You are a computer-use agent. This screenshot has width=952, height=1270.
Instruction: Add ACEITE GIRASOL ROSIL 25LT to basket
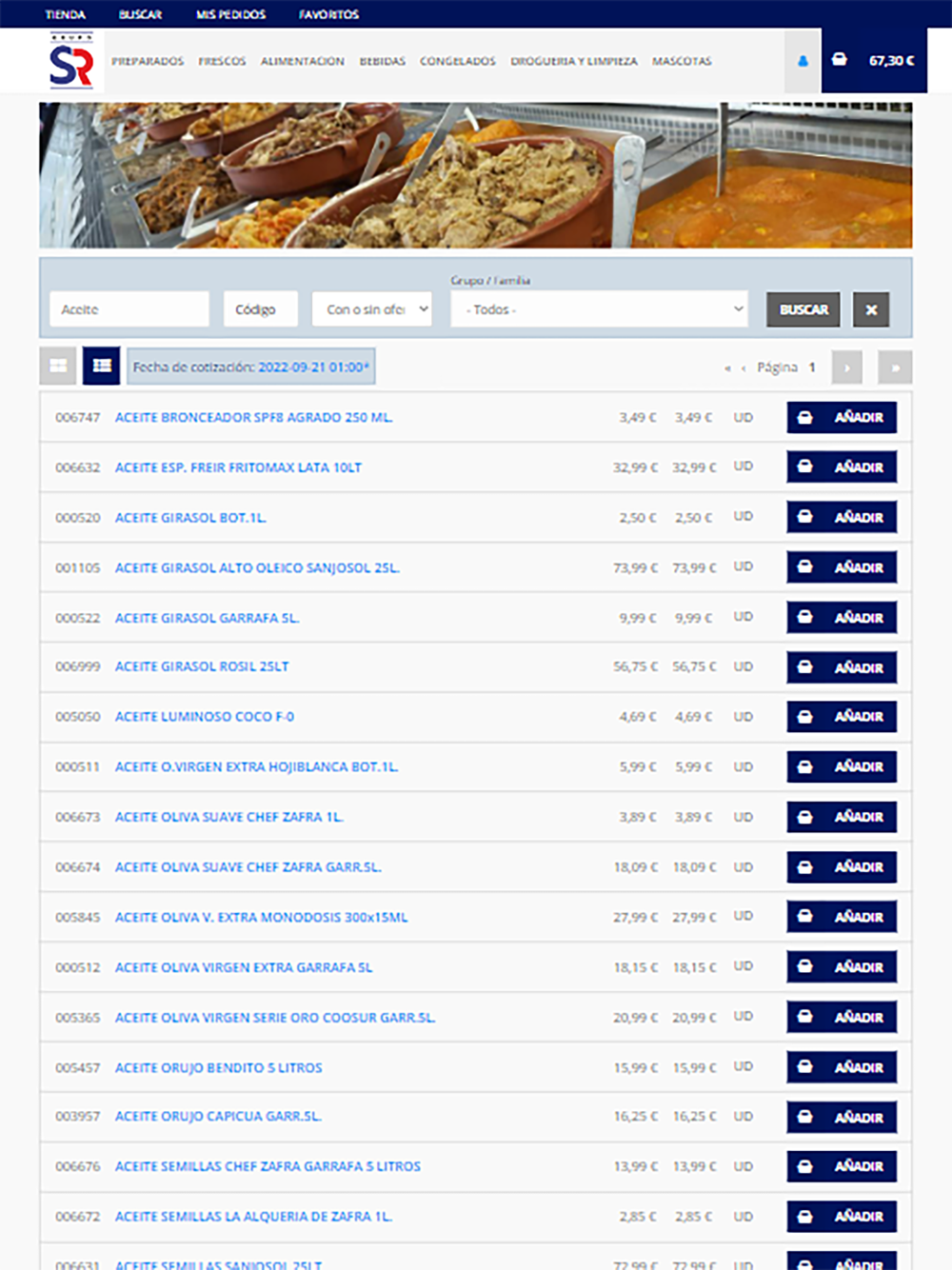pyautogui.click(x=842, y=667)
